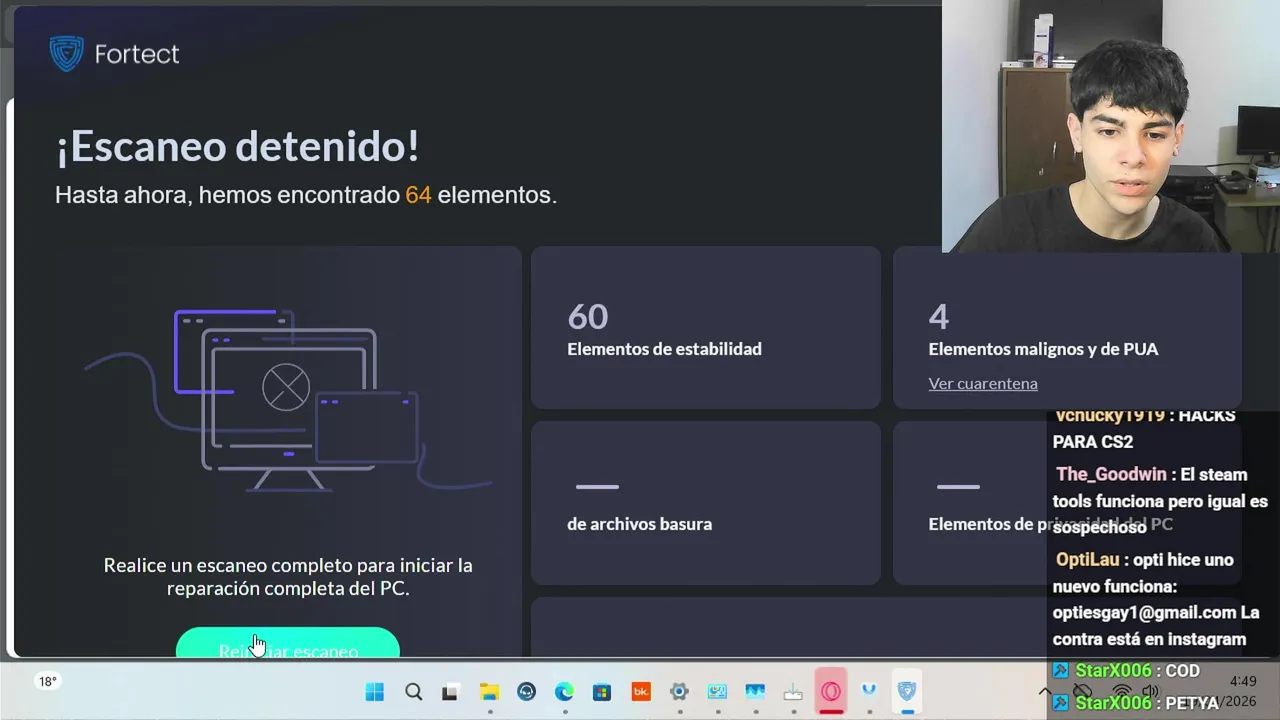The width and height of the screenshot is (1280, 720).
Task: Open the Settings gear on the taskbar
Action: (679, 691)
